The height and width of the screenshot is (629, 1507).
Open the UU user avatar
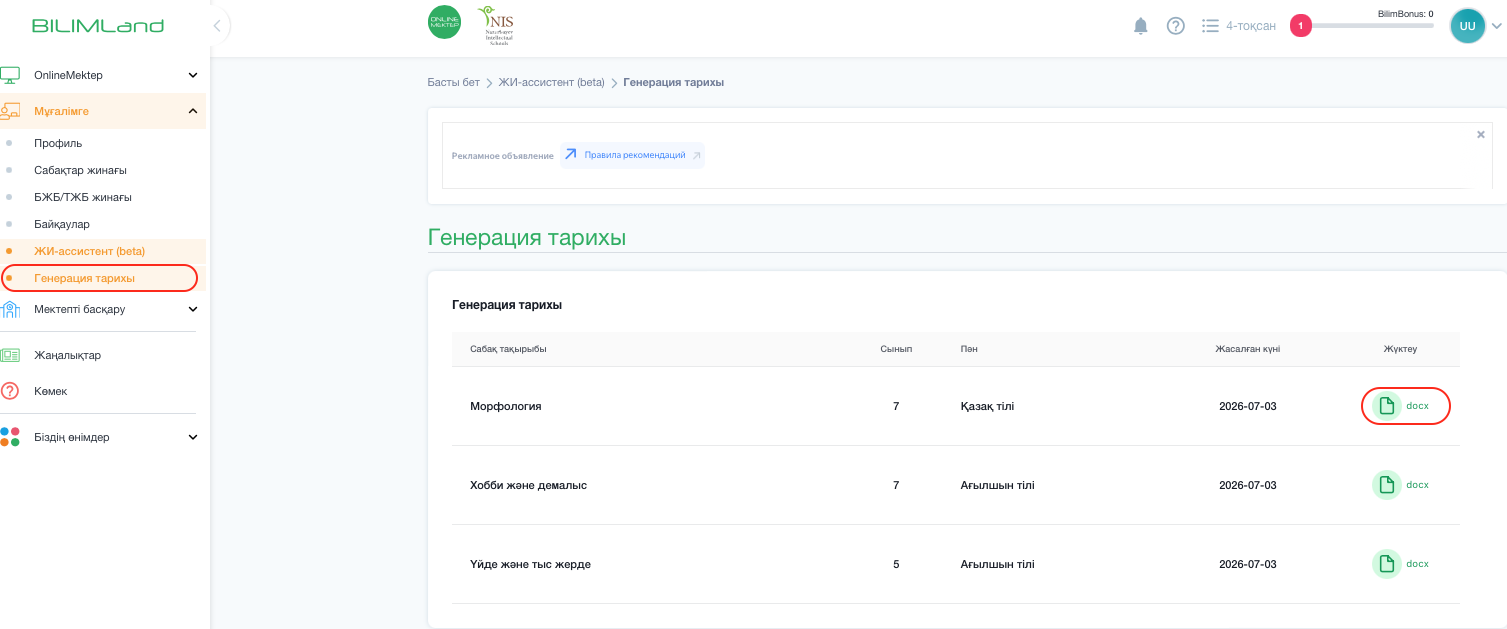1467,26
